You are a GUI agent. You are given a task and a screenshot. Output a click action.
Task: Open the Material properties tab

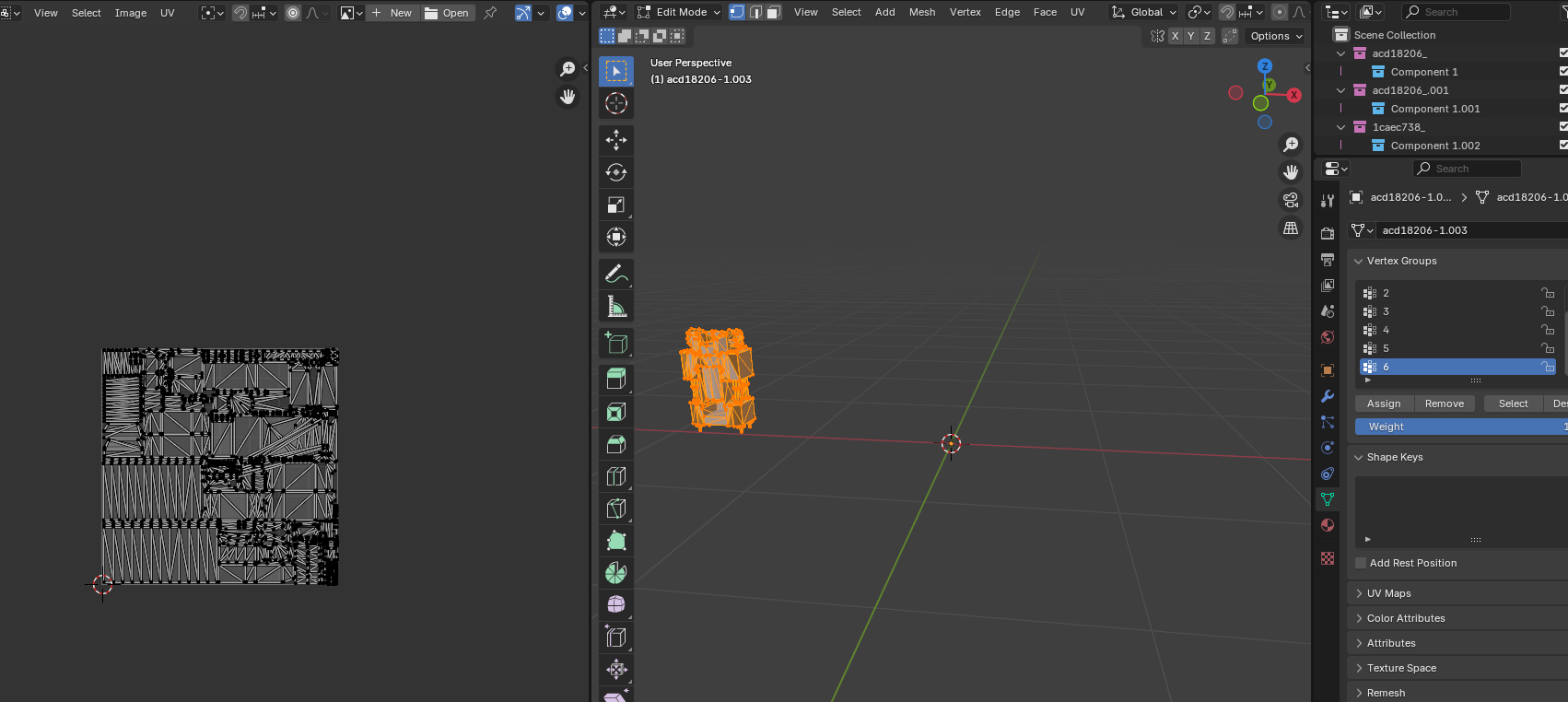(1328, 525)
